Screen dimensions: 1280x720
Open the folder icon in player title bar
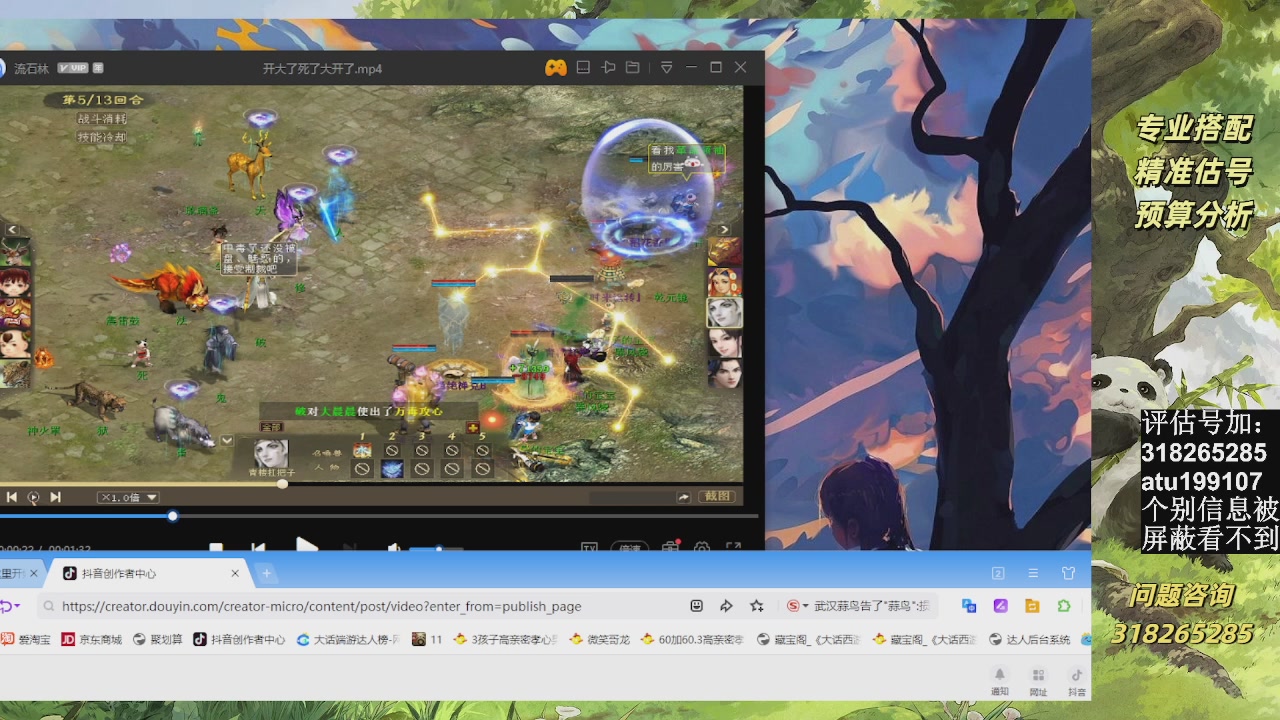coord(632,67)
